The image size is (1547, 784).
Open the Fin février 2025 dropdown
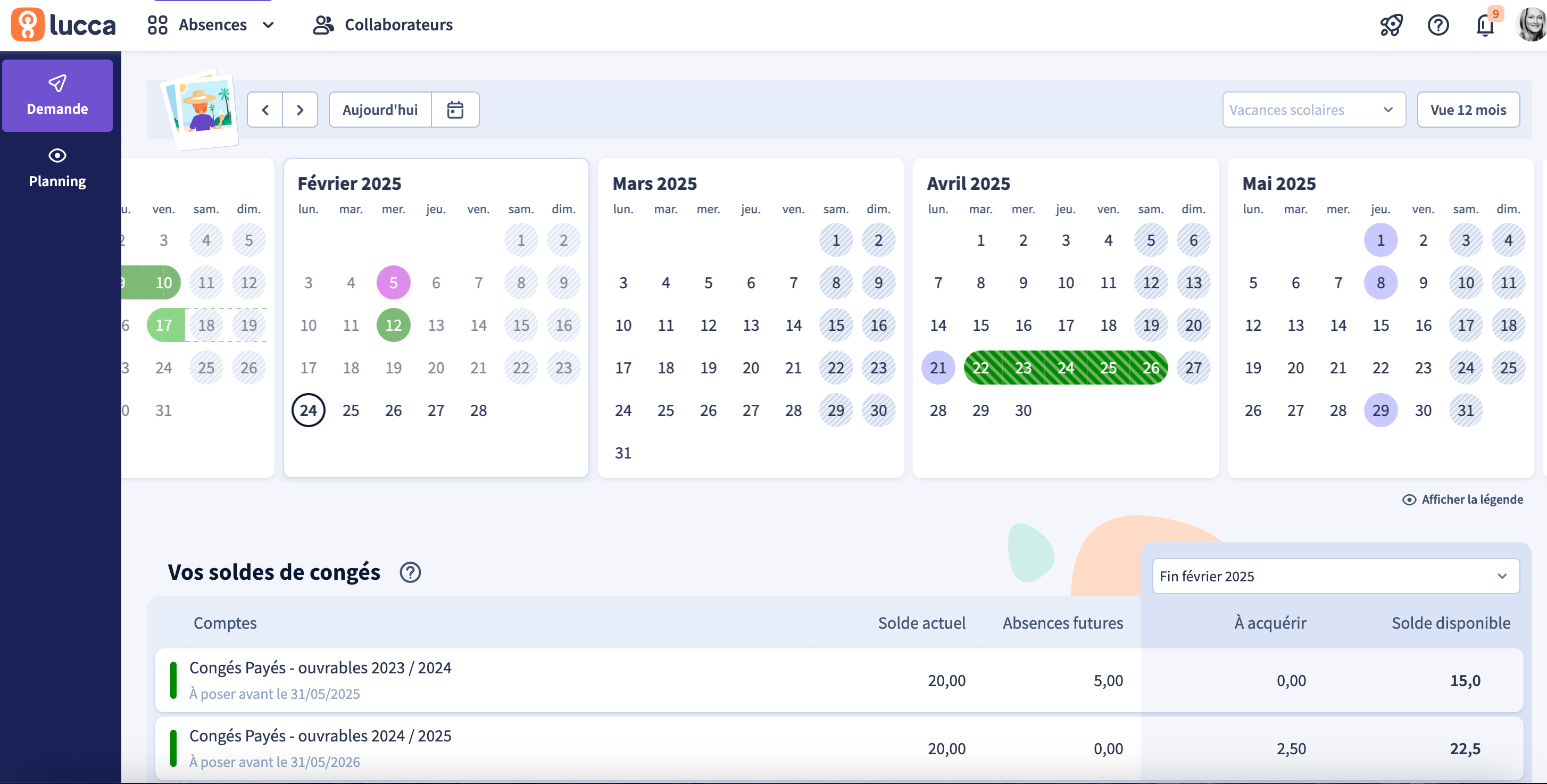click(1335, 576)
